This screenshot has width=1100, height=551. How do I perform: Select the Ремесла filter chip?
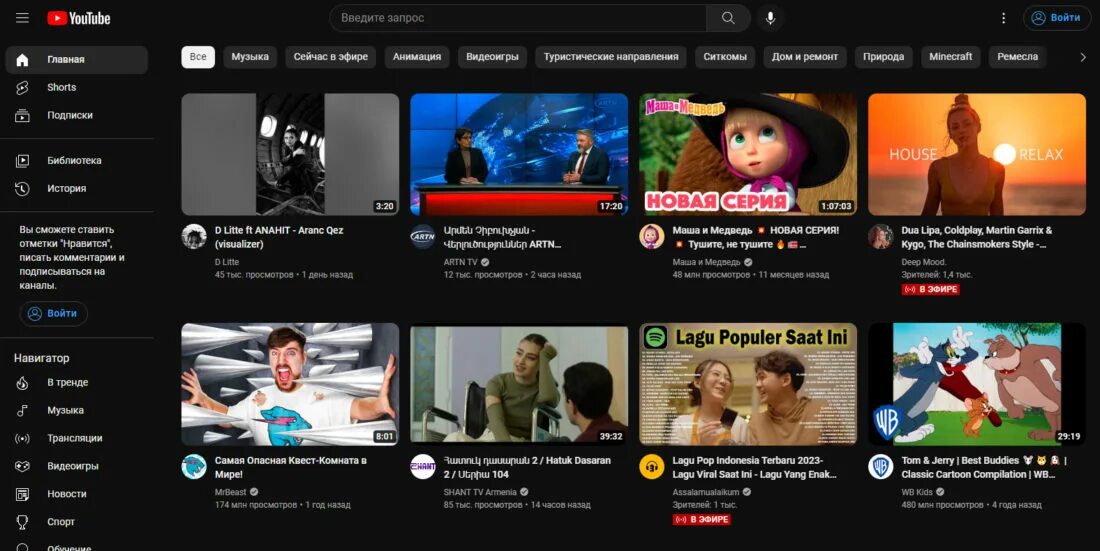[x=1017, y=57]
